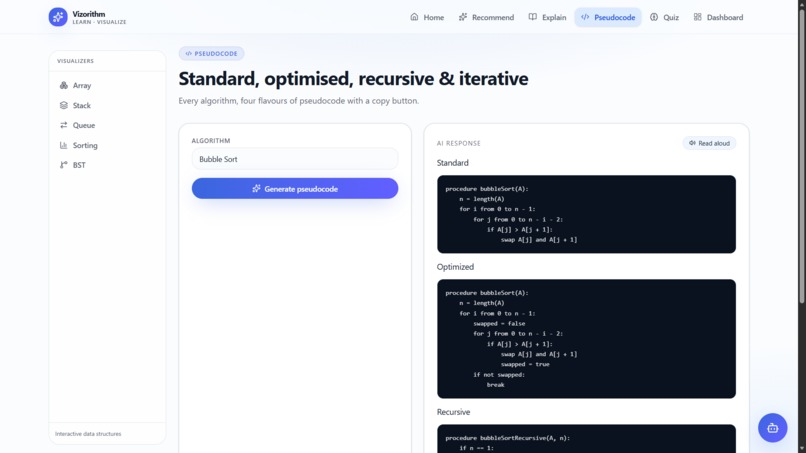This screenshot has height=453, width=806.
Task: Click the 'Optimized' section label
Action: tap(455, 267)
